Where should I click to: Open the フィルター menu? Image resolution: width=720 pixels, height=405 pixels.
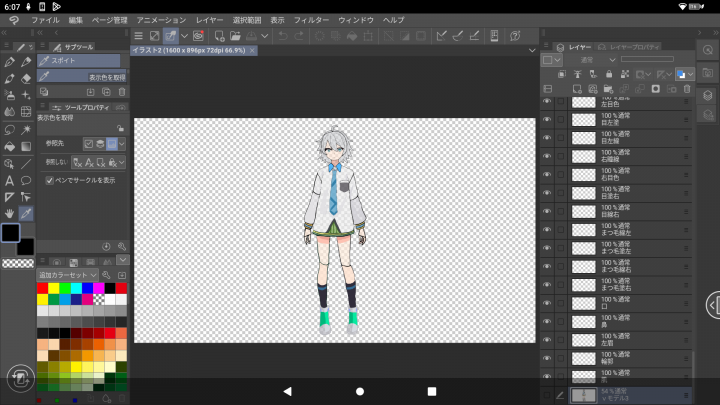[311, 19]
